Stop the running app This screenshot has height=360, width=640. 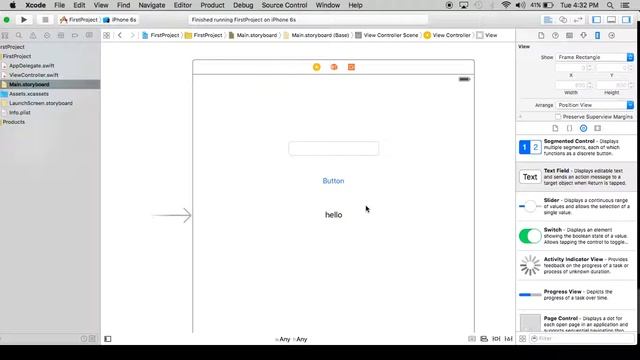pos(45,20)
